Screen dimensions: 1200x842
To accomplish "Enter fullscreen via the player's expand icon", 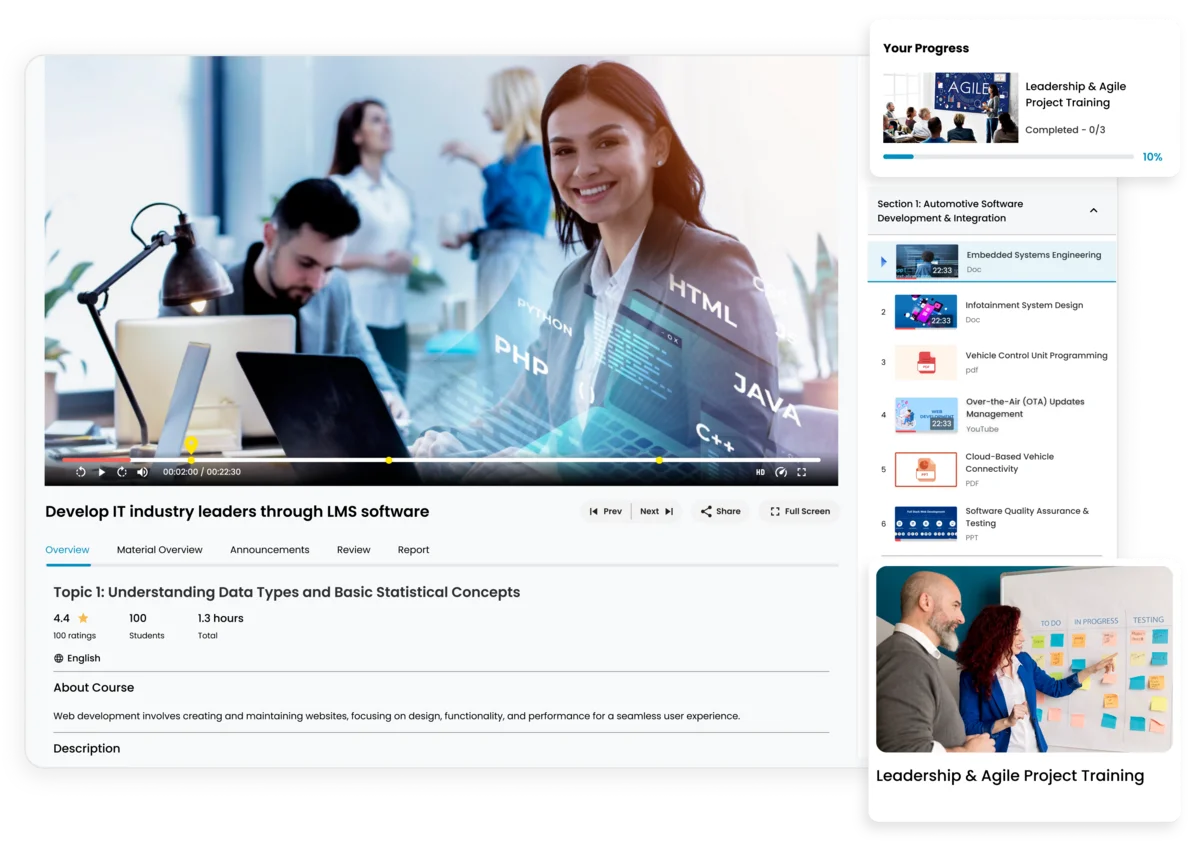I will click(802, 470).
